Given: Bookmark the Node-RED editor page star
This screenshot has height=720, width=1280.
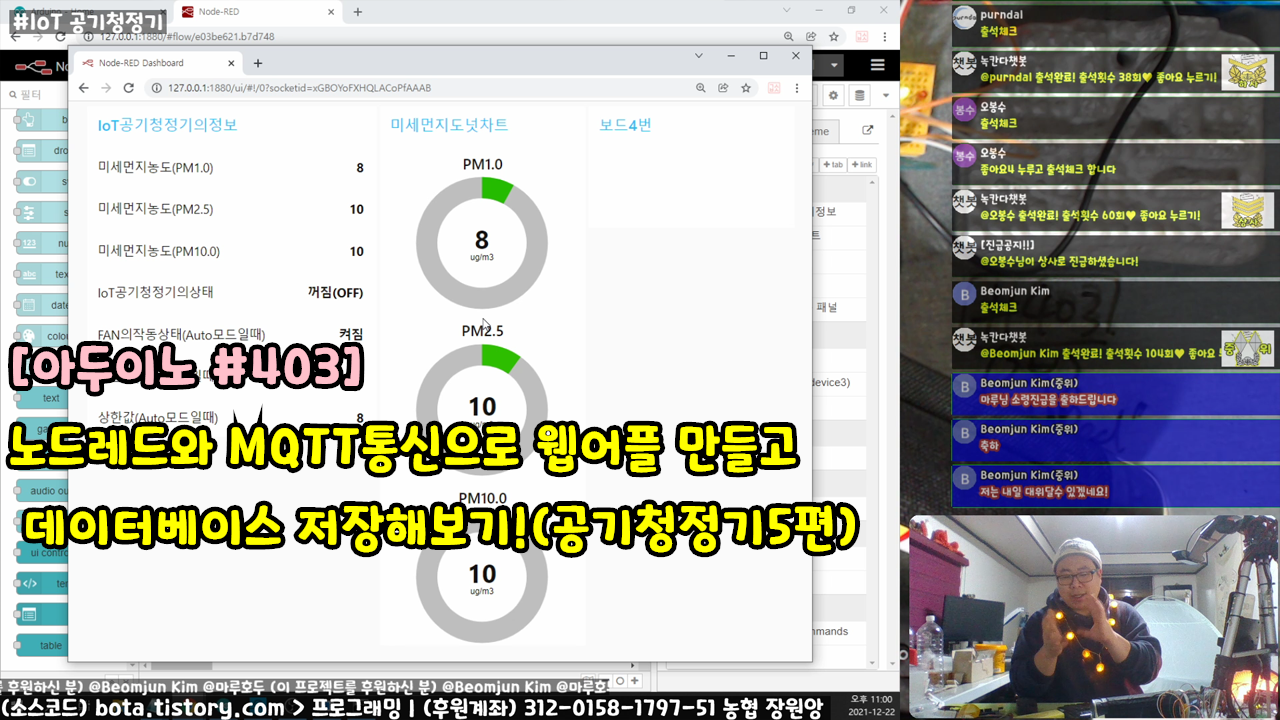Looking at the screenshot, I should pos(836,36).
